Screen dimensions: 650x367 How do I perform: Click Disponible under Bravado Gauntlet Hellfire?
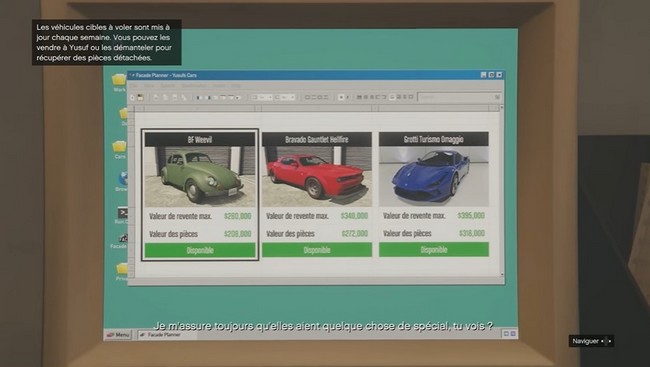point(317,250)
